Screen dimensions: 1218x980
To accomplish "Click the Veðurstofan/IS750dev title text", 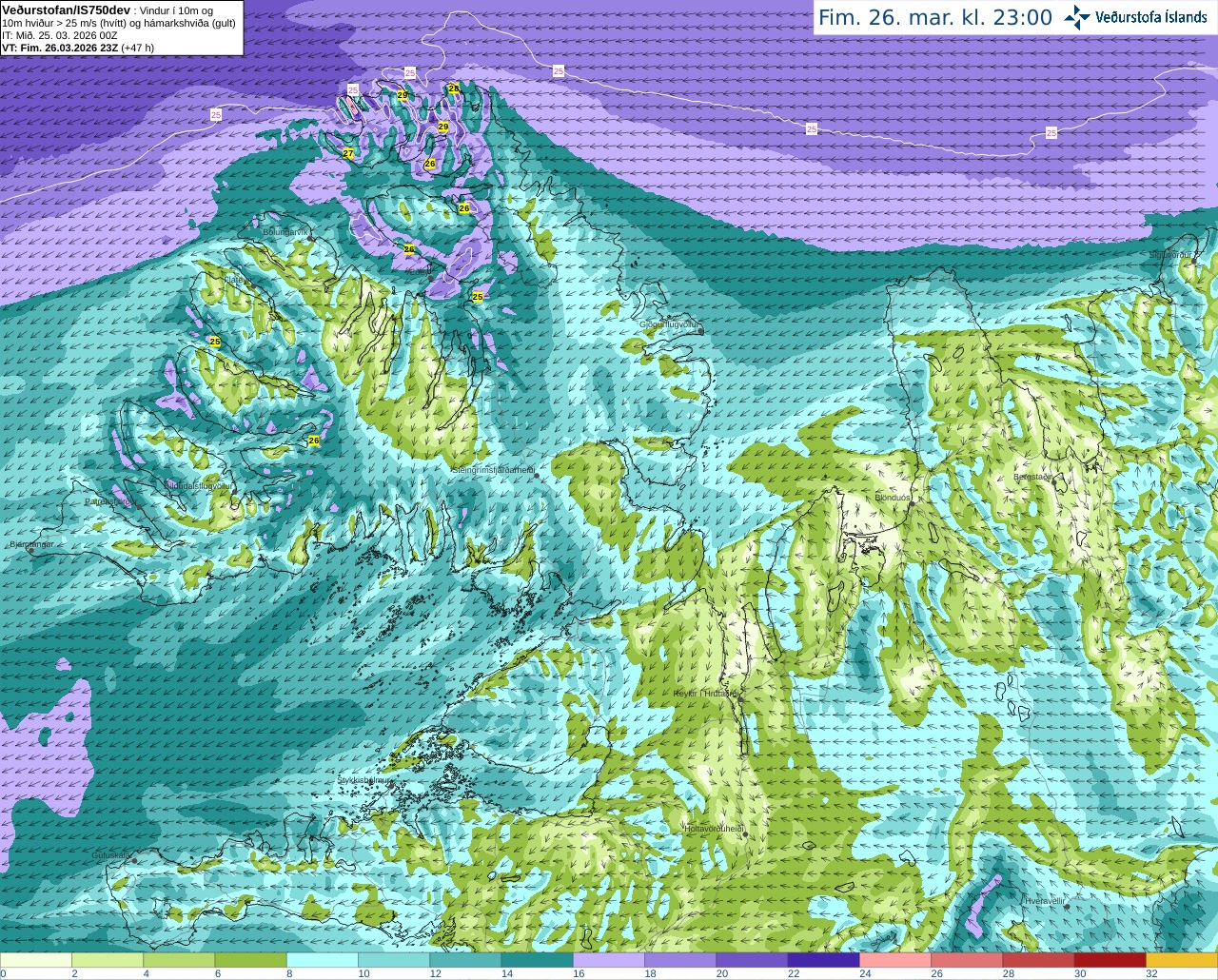I will 66,9.
